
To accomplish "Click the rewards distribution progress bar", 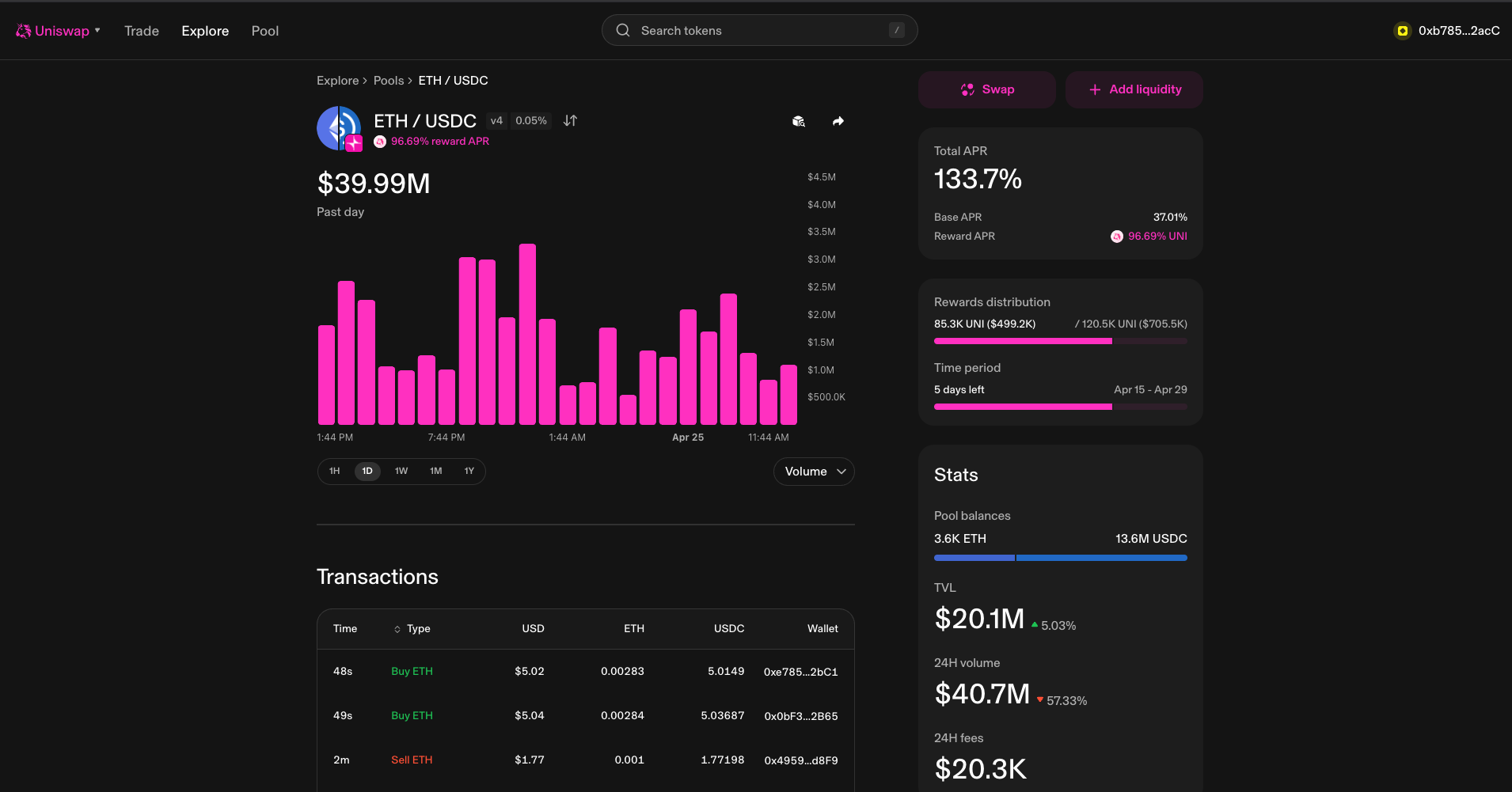I will 1061,341.
